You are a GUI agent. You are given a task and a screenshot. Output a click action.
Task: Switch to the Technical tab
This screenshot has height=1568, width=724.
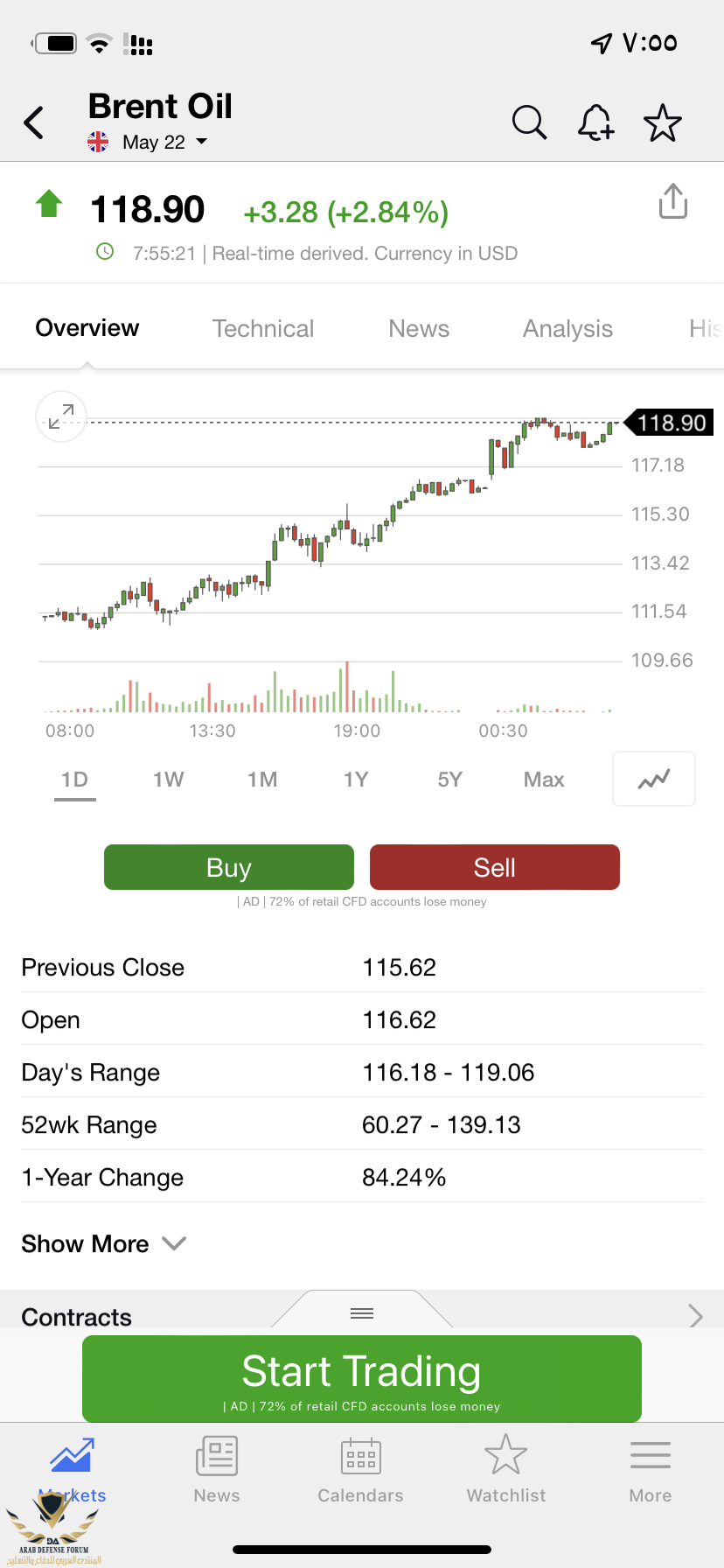coord(262,328)
